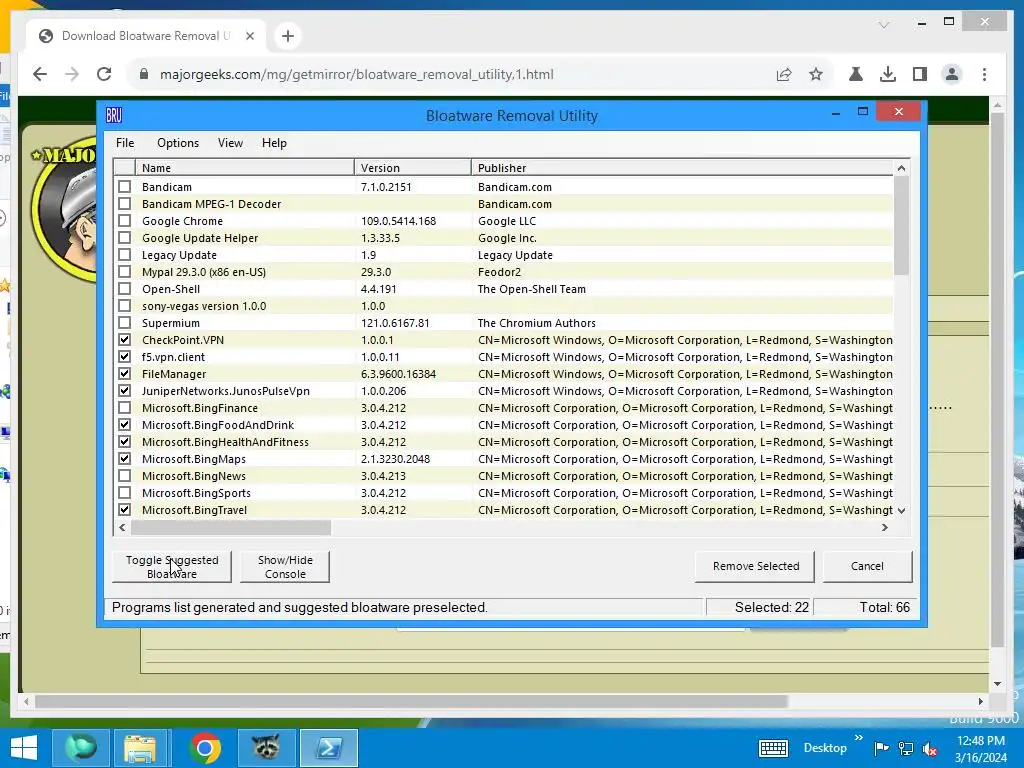Show hidden taskbar toolbar items chevron

(858, 739)
